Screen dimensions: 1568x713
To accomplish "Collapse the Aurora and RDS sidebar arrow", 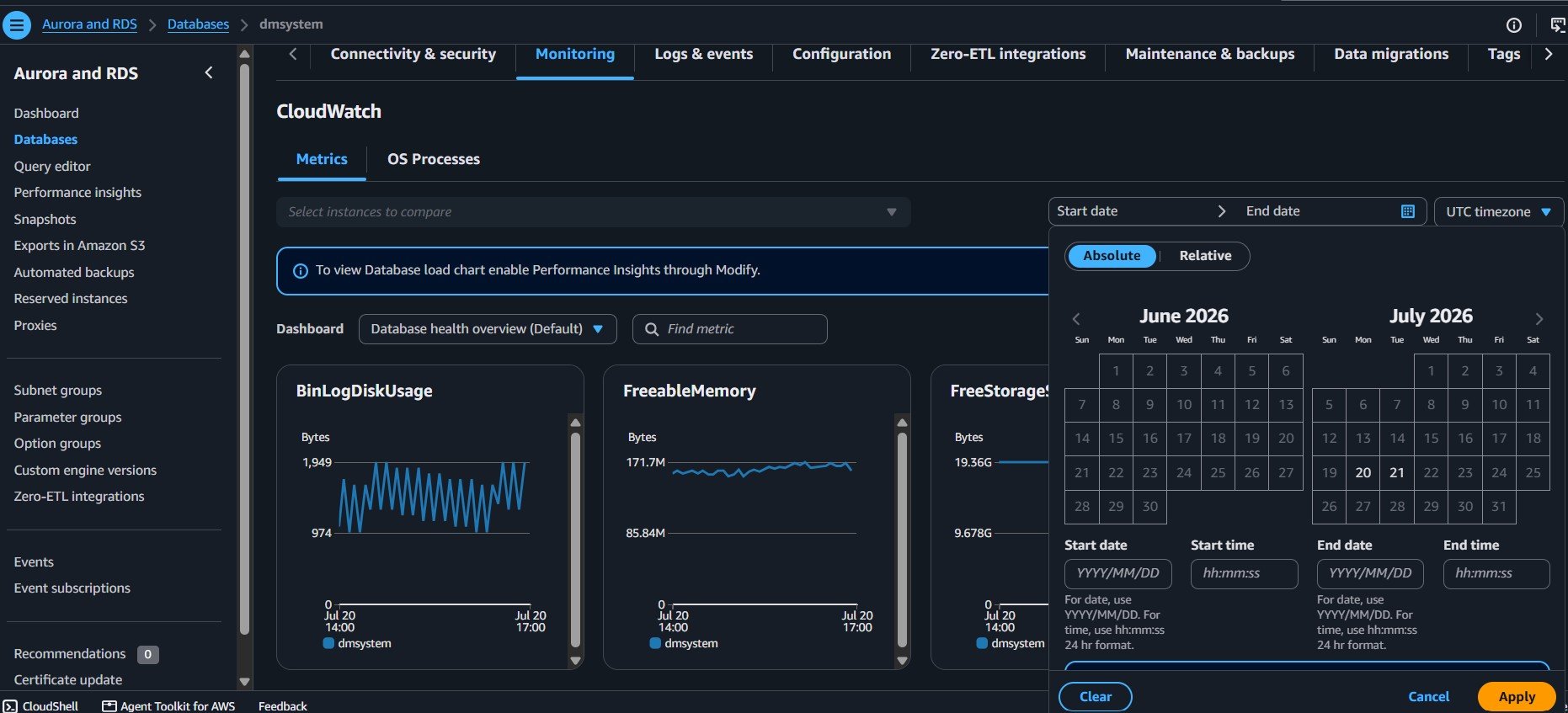I will coord(209,73).
